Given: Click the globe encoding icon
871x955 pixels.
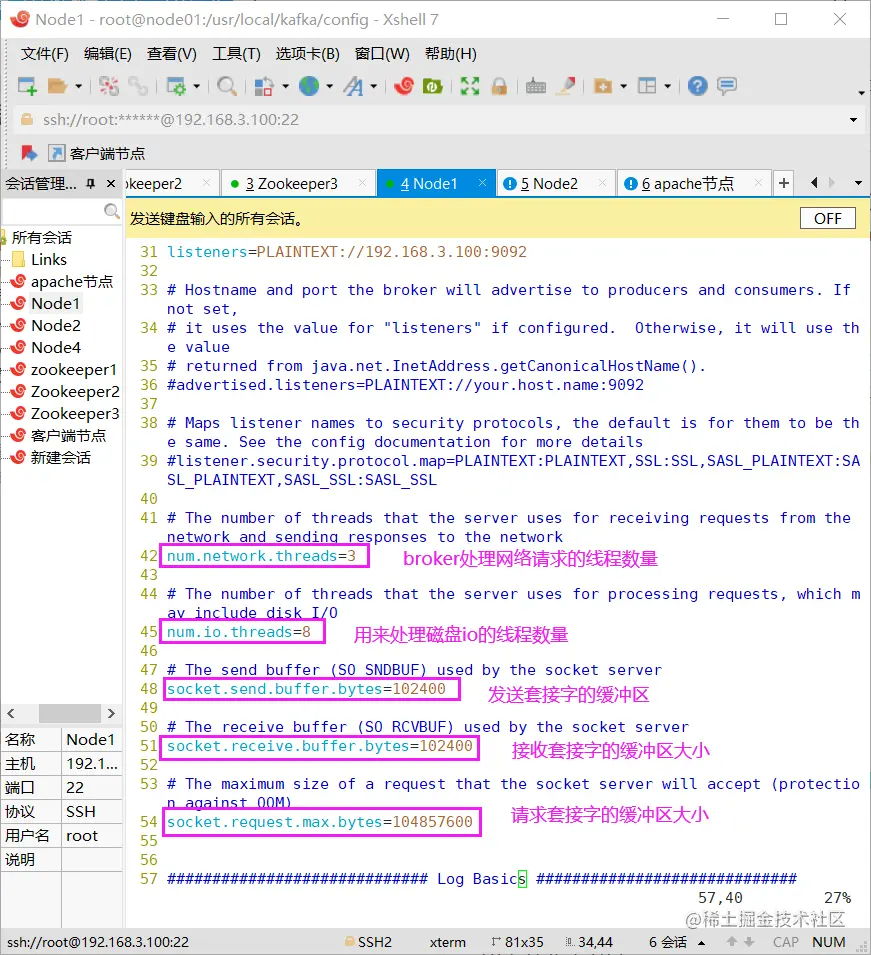Looking at the screenshot, I should click(x=309, y=86).
